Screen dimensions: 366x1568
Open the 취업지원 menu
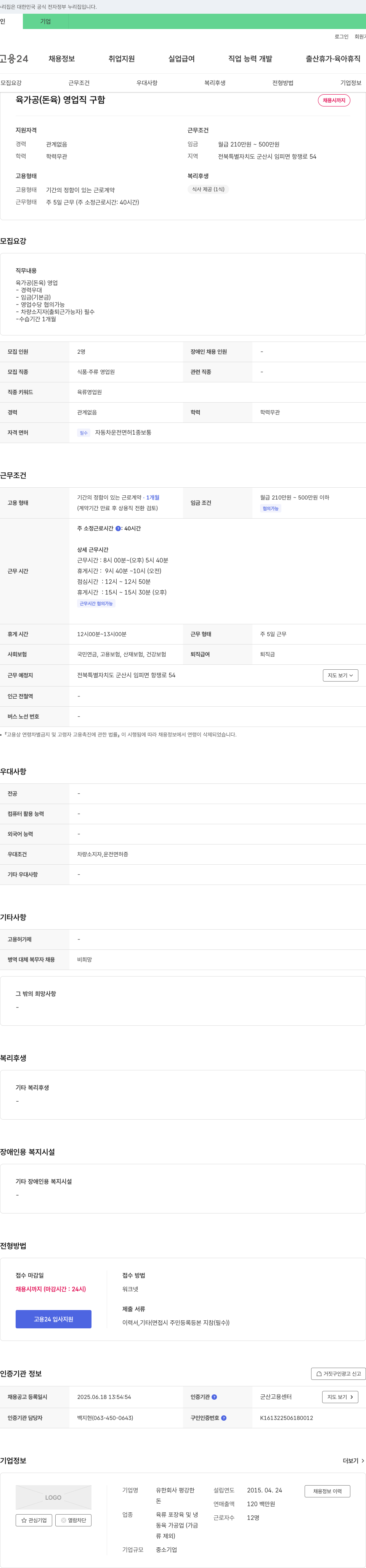point(122,58)
